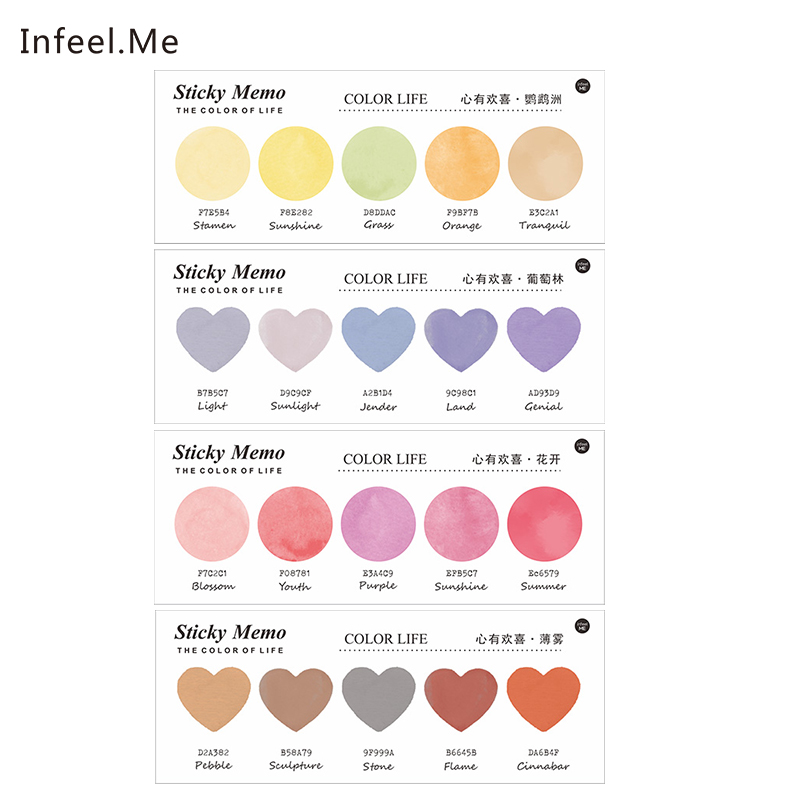Pick the Pebble tan heart
Viewport: 800px width, 800px height.
click(214, 698)
